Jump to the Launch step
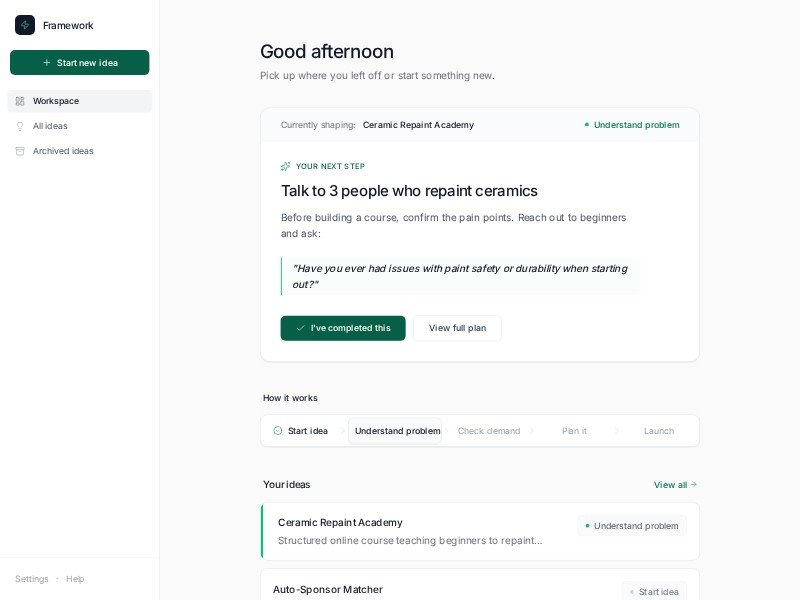 click(658, 431)
